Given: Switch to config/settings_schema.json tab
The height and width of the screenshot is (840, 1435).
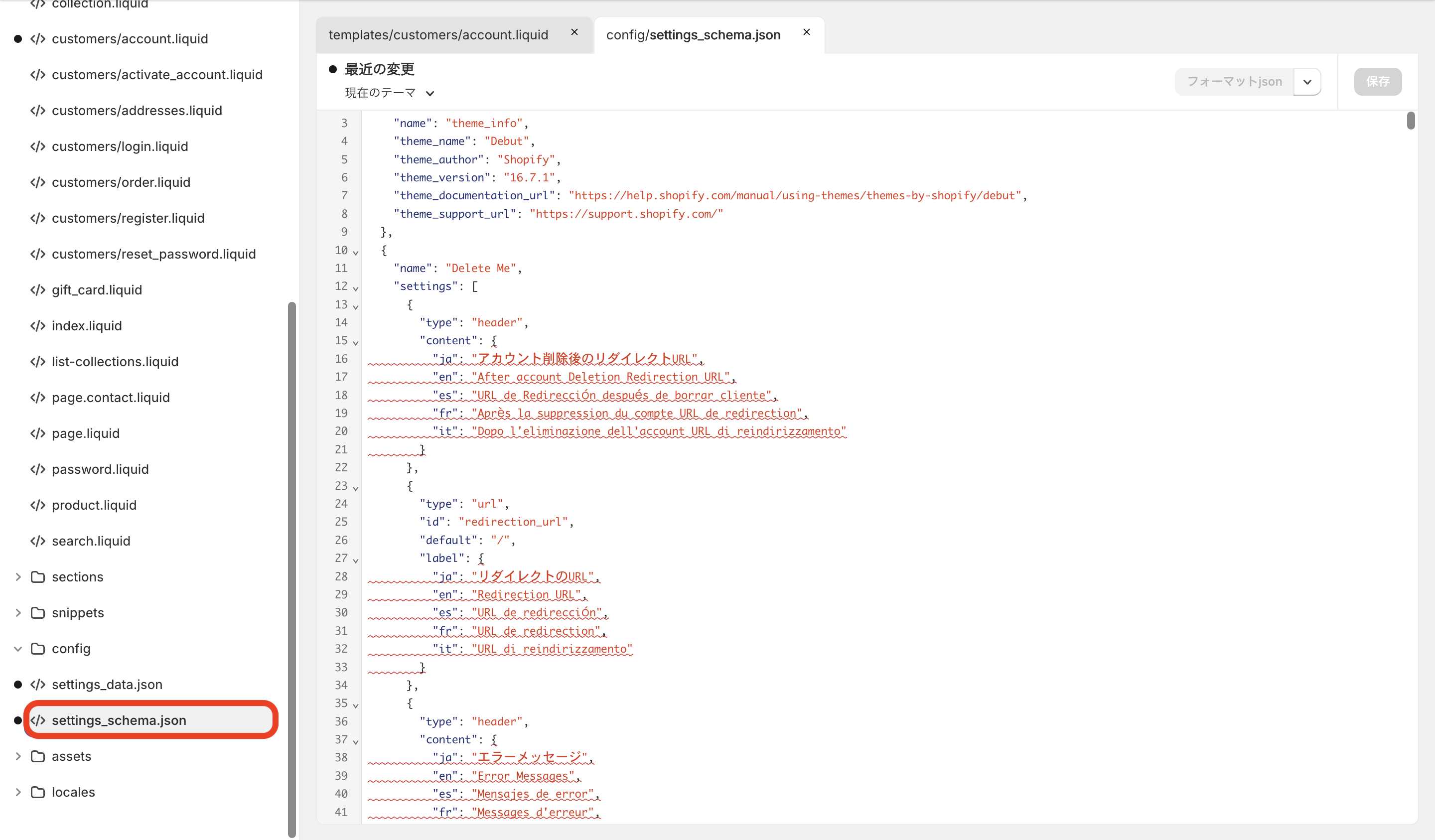Looking at the screenshot, I should (693, 35).
